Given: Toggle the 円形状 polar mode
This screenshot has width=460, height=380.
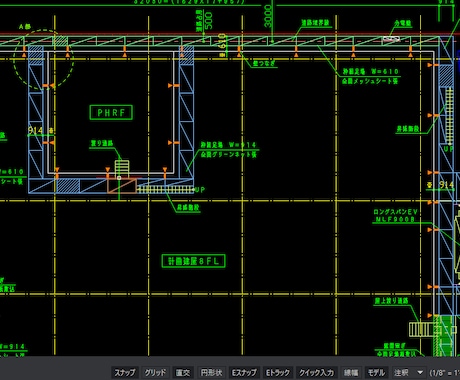Looking at the screenshot, I should [x=211, y=372].
